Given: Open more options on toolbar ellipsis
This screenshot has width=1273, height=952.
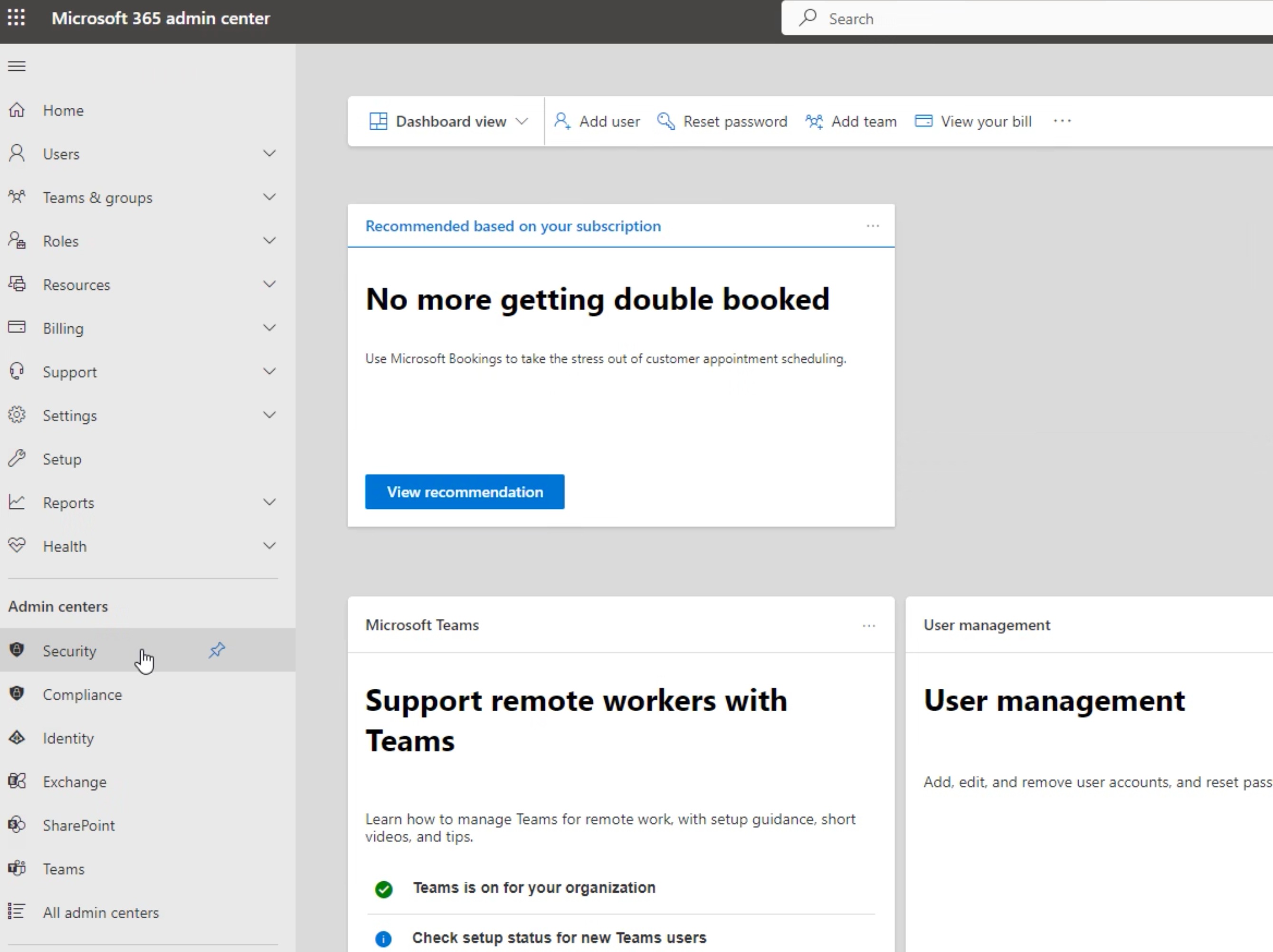Looking at the screenshot, I should point(1062,122).
